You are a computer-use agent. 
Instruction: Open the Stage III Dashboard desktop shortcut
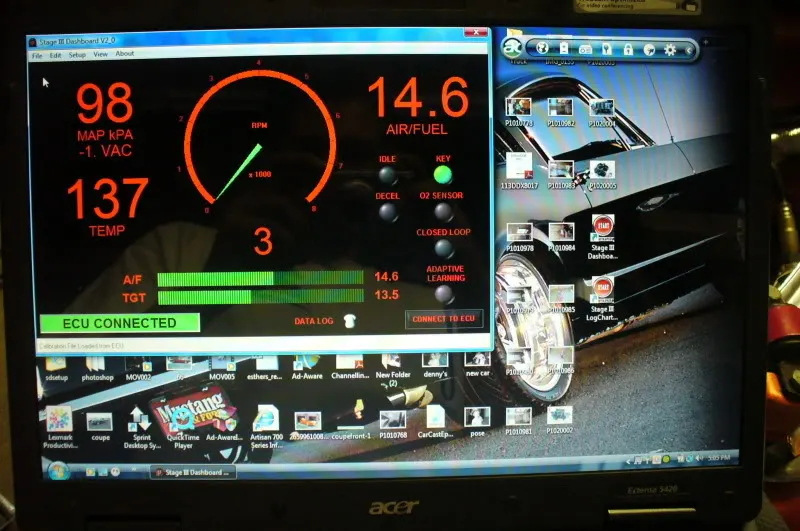coord(603,237)
